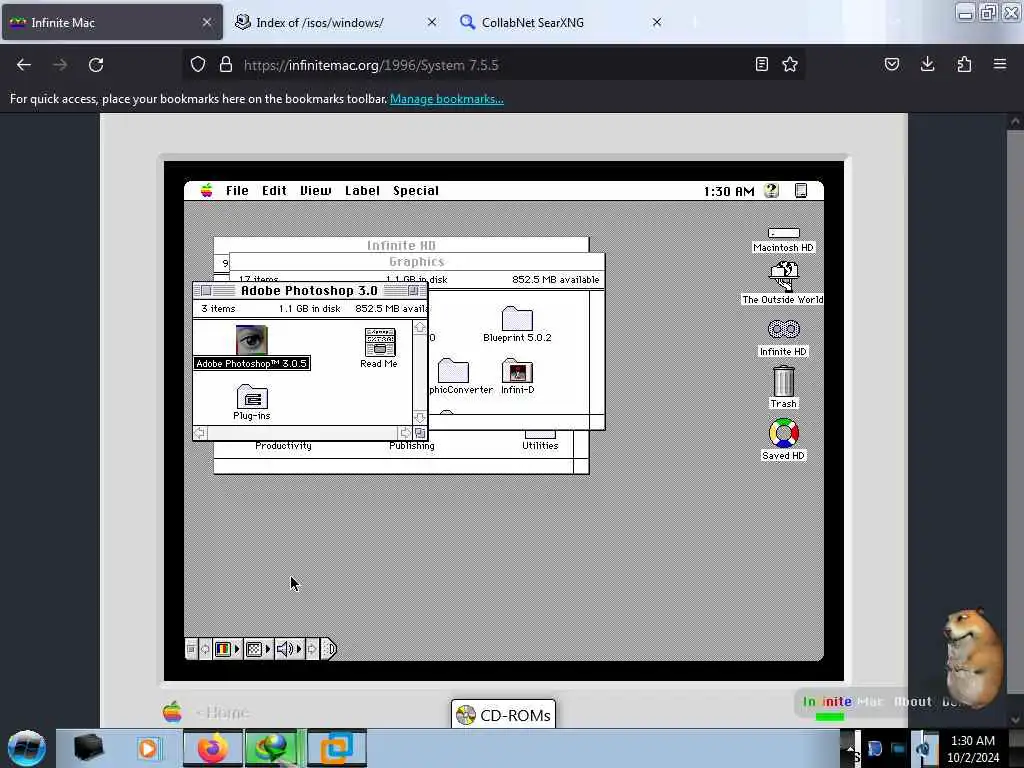Image resolution: width=1024 pixels, height=768 pixels.
Task: Open Firefox extensions puzzle icon
Action: click(964, 64)
